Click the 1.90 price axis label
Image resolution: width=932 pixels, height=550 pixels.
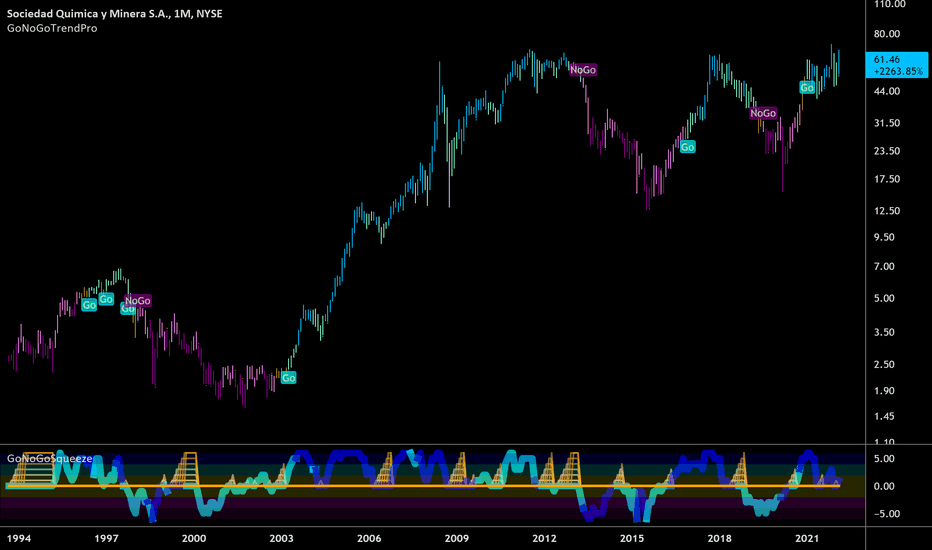pos(884,391)
